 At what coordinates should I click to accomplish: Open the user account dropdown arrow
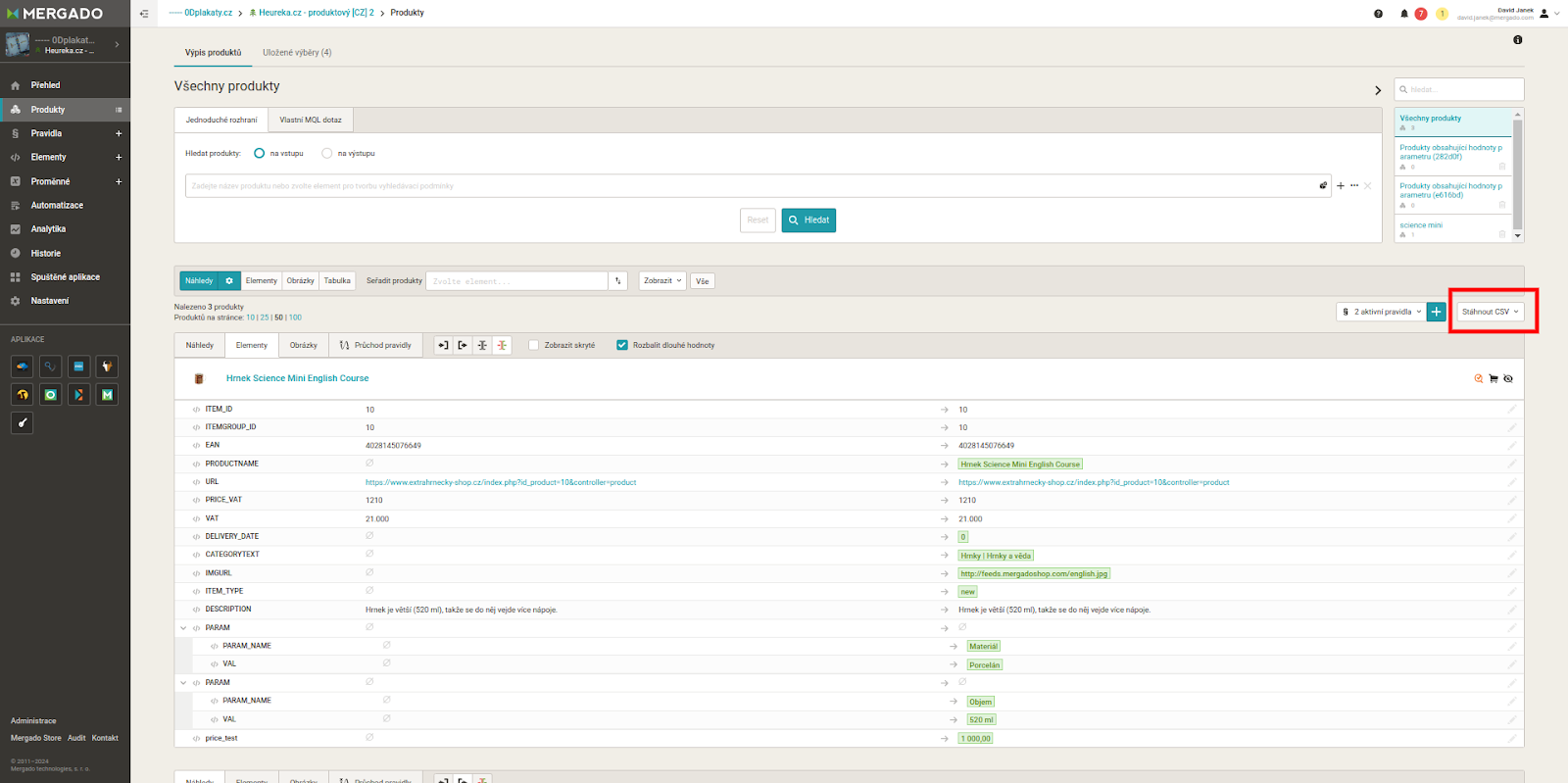pos(1556,14)
